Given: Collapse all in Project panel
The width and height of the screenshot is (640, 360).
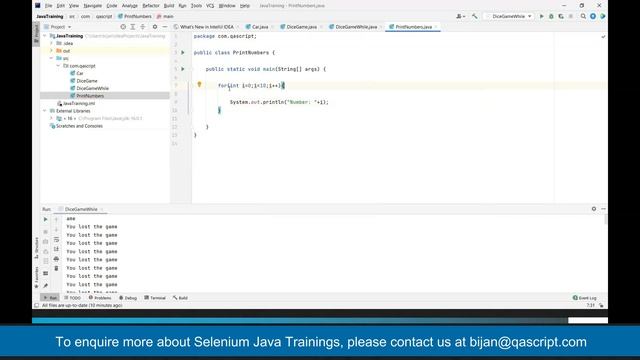Looking at the screenshot, I should [142, 27].
